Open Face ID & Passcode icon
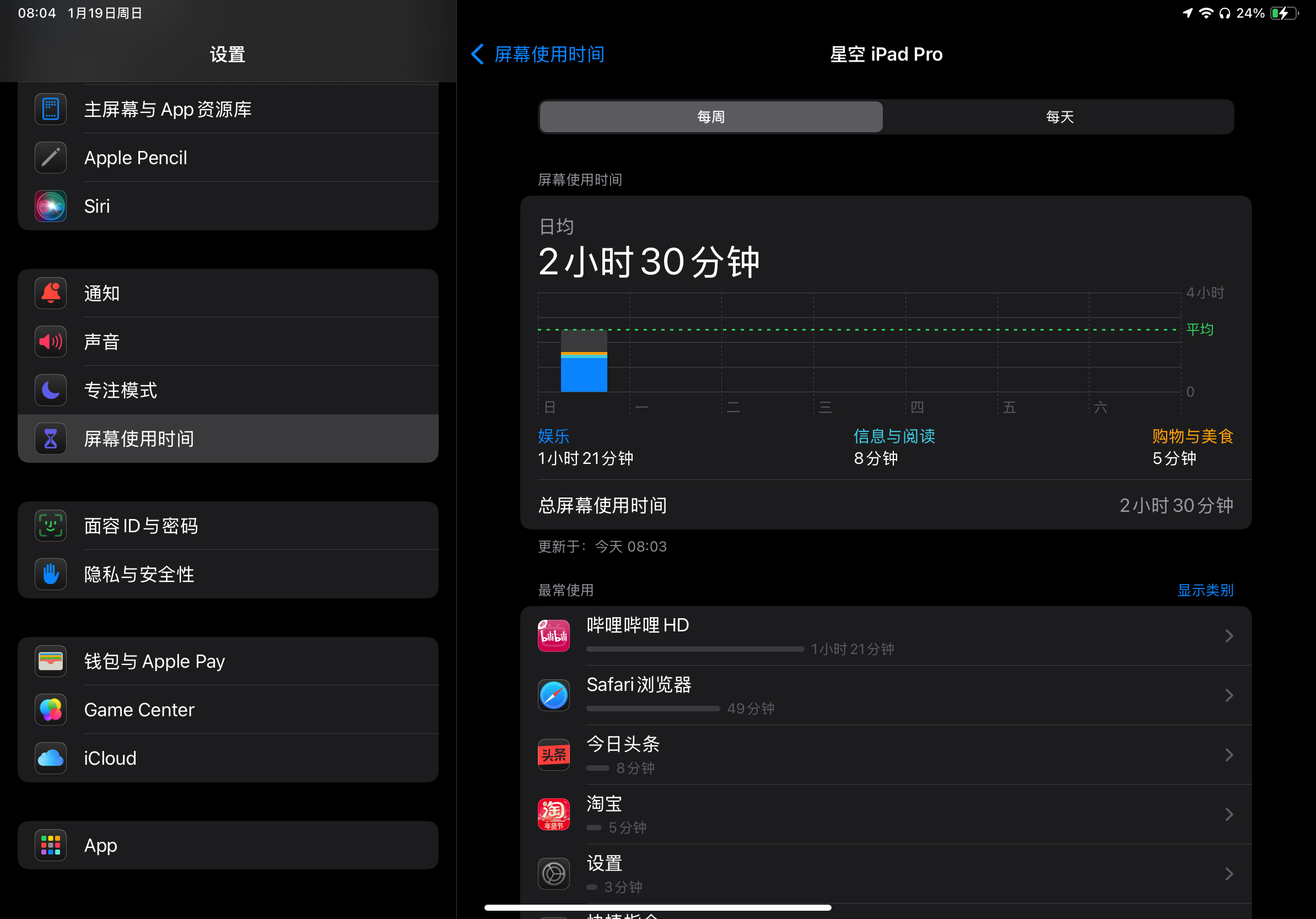This screenshot has width=1316, height=919. (x=51, y=526)
